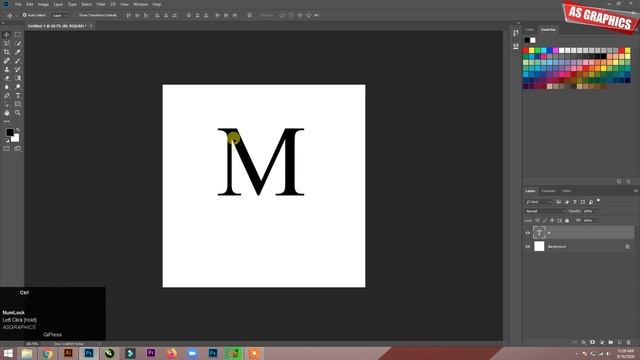Open the Magic Wand quick selection tool
Screen dimensions: 640x360
click(x=18, y=43)
